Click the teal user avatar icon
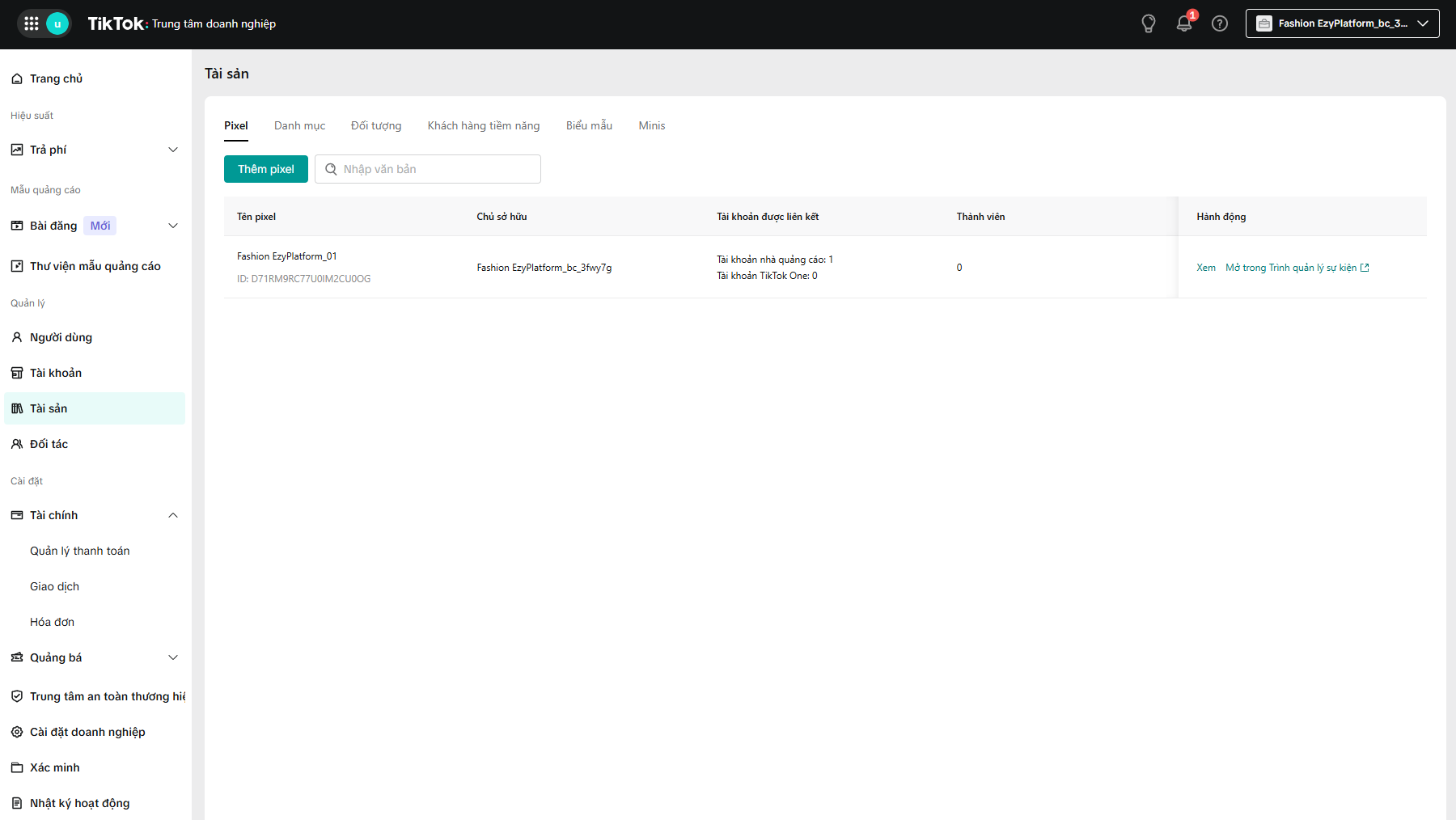 click(x=57, y=23)
